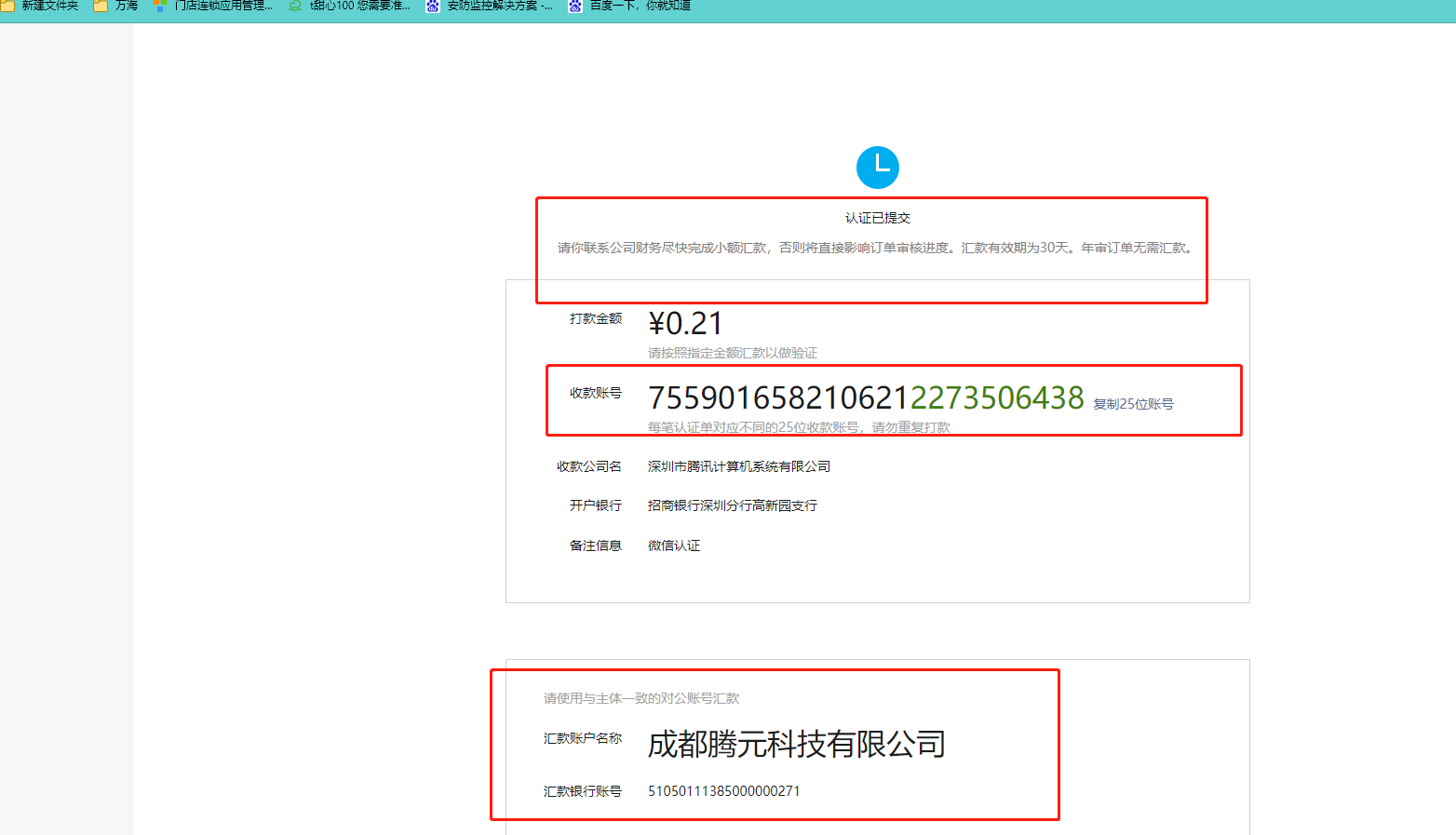Viewport: 1456px width, 835px height.
Task: Click the 收款公司名 label
Action: [589, 466]
